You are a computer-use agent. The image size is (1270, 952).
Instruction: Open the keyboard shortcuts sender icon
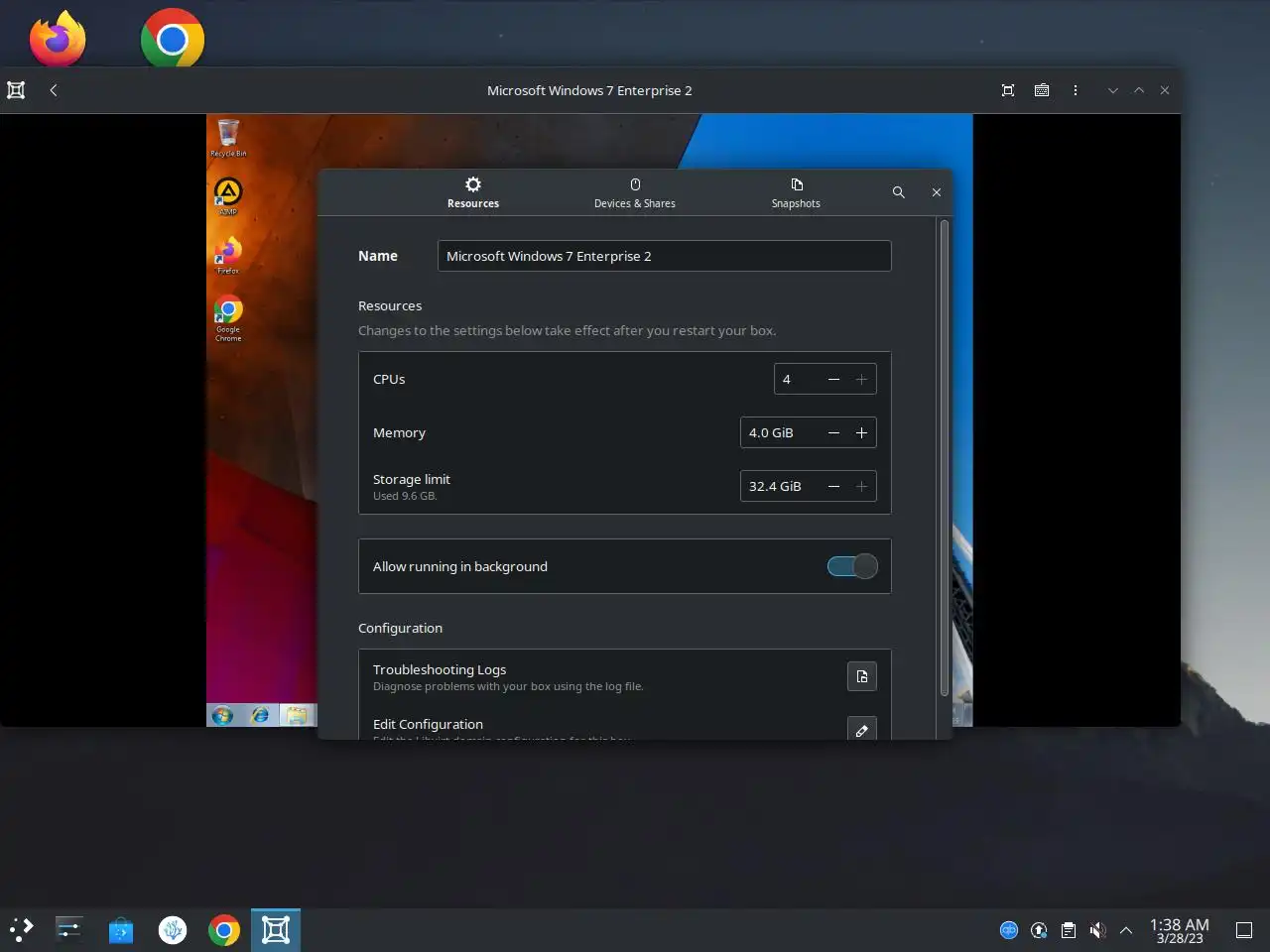coord(1042,90)
